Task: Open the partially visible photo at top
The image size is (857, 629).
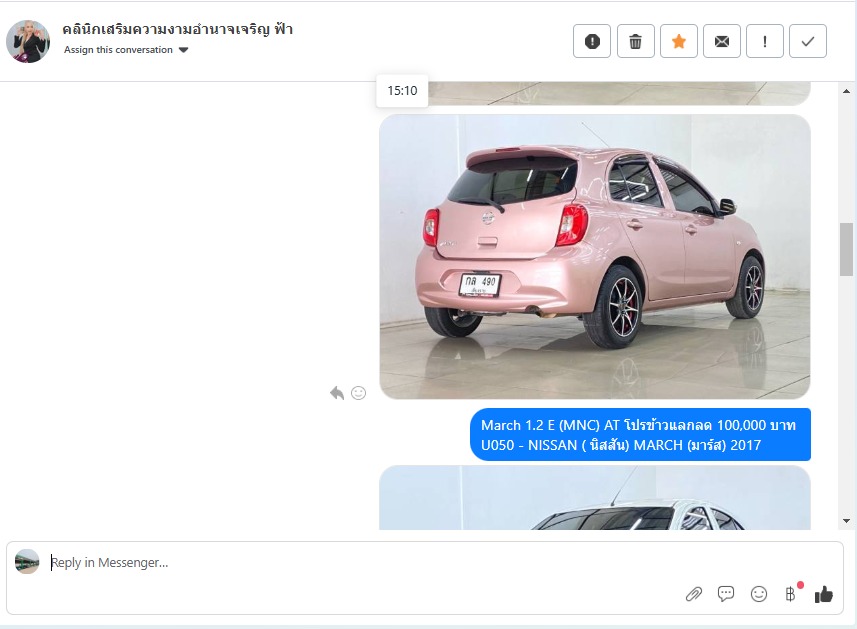Action: point(619,93)
